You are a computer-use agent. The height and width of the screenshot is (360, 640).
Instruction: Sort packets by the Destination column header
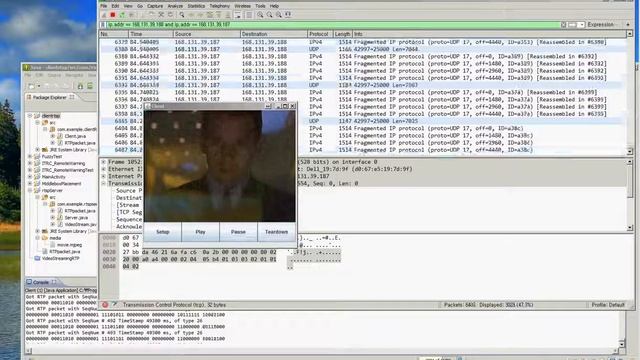(x=273, y=34)
